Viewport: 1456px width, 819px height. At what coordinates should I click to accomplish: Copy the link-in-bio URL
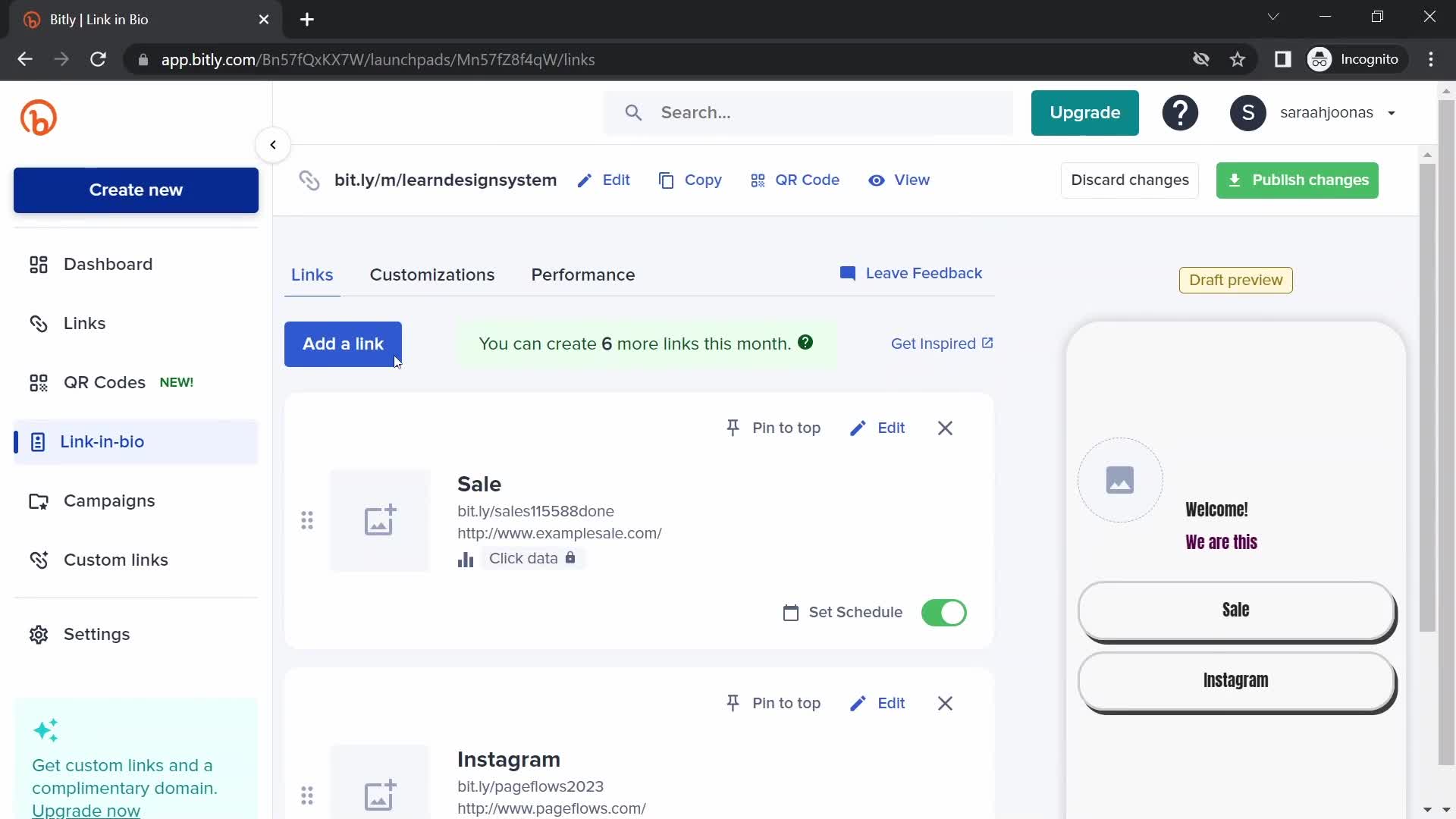pyautogui.click(x=690, y=180)
